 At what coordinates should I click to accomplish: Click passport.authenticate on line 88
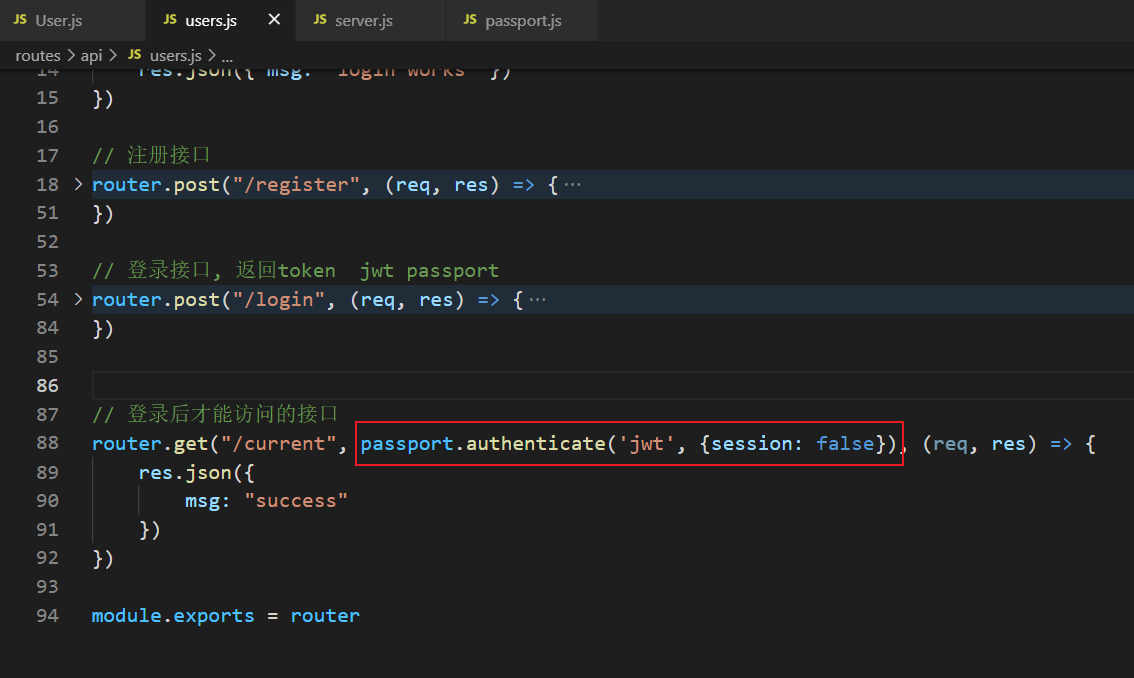tap(483, 444)
